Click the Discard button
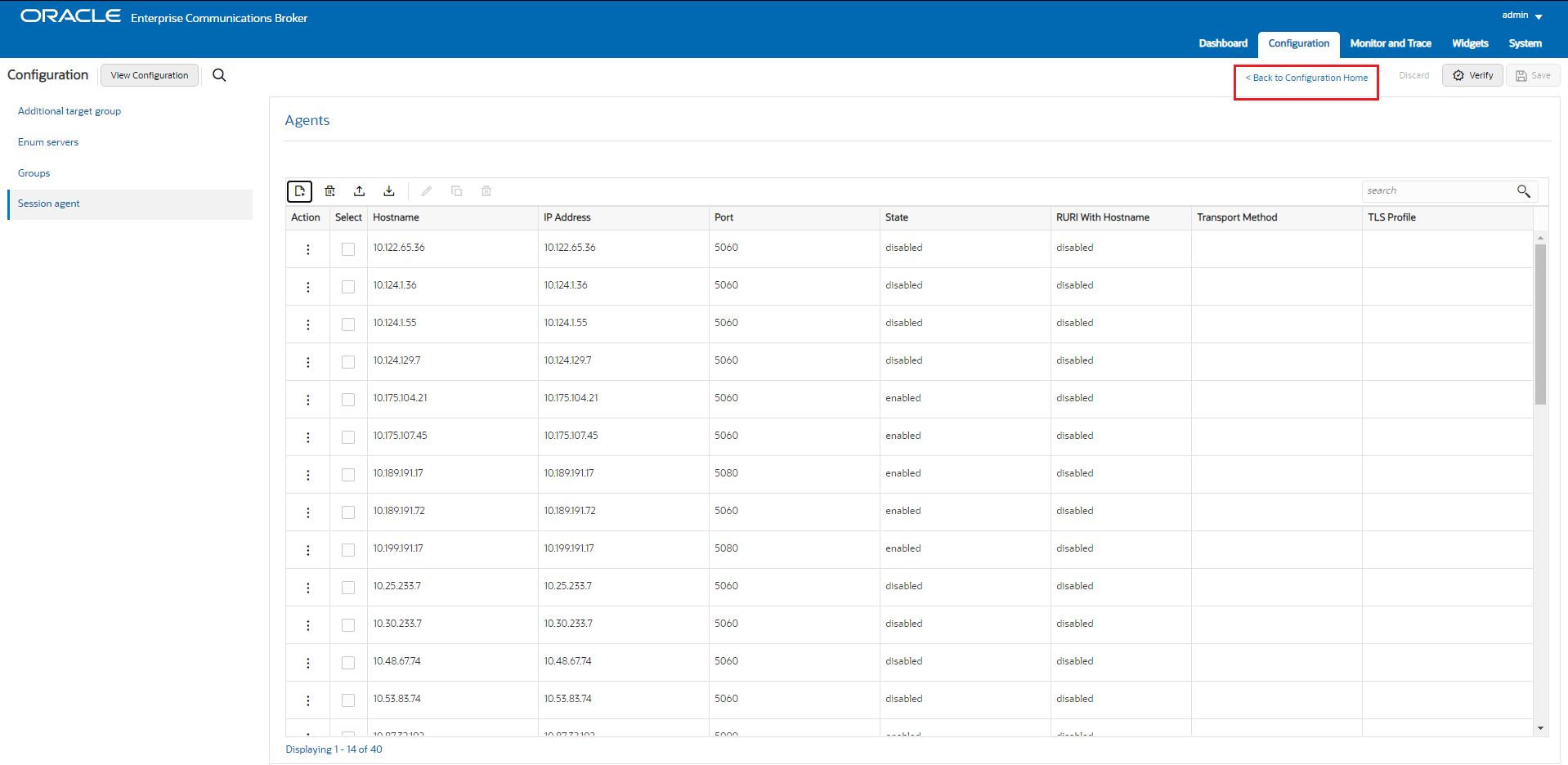 (x=1413, y=75)
